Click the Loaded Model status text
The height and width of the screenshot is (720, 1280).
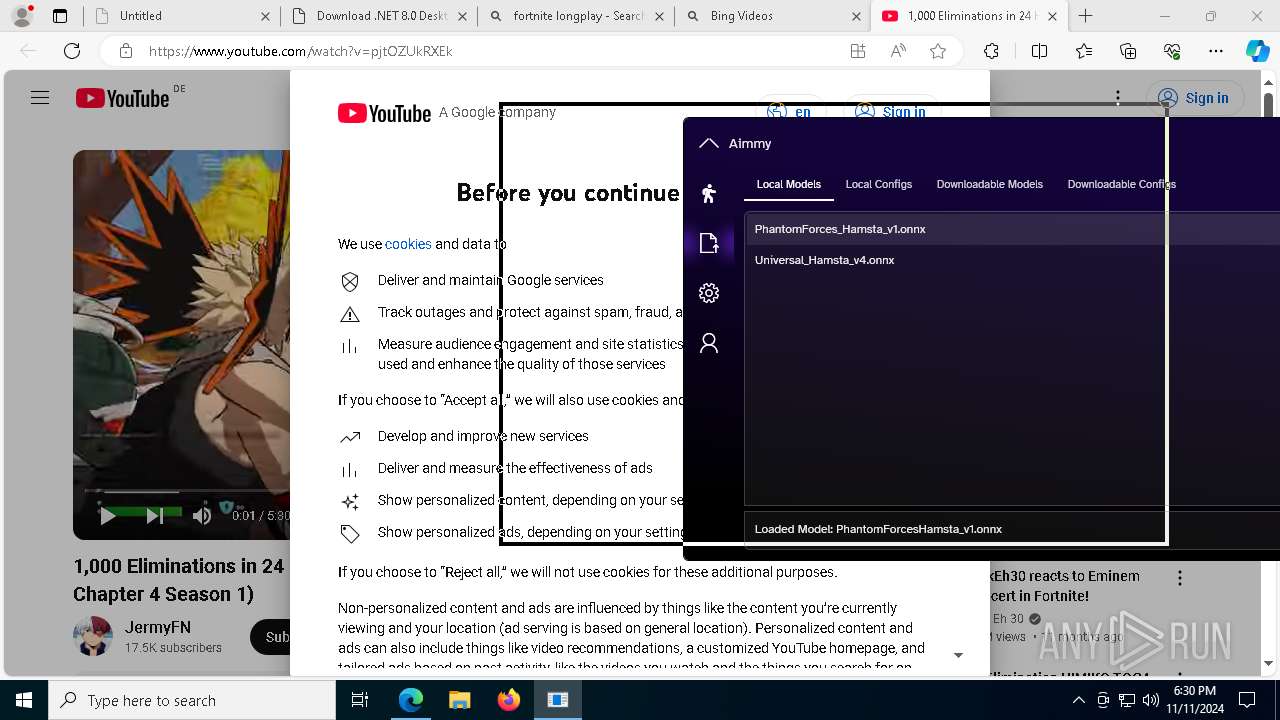point(878,529)
